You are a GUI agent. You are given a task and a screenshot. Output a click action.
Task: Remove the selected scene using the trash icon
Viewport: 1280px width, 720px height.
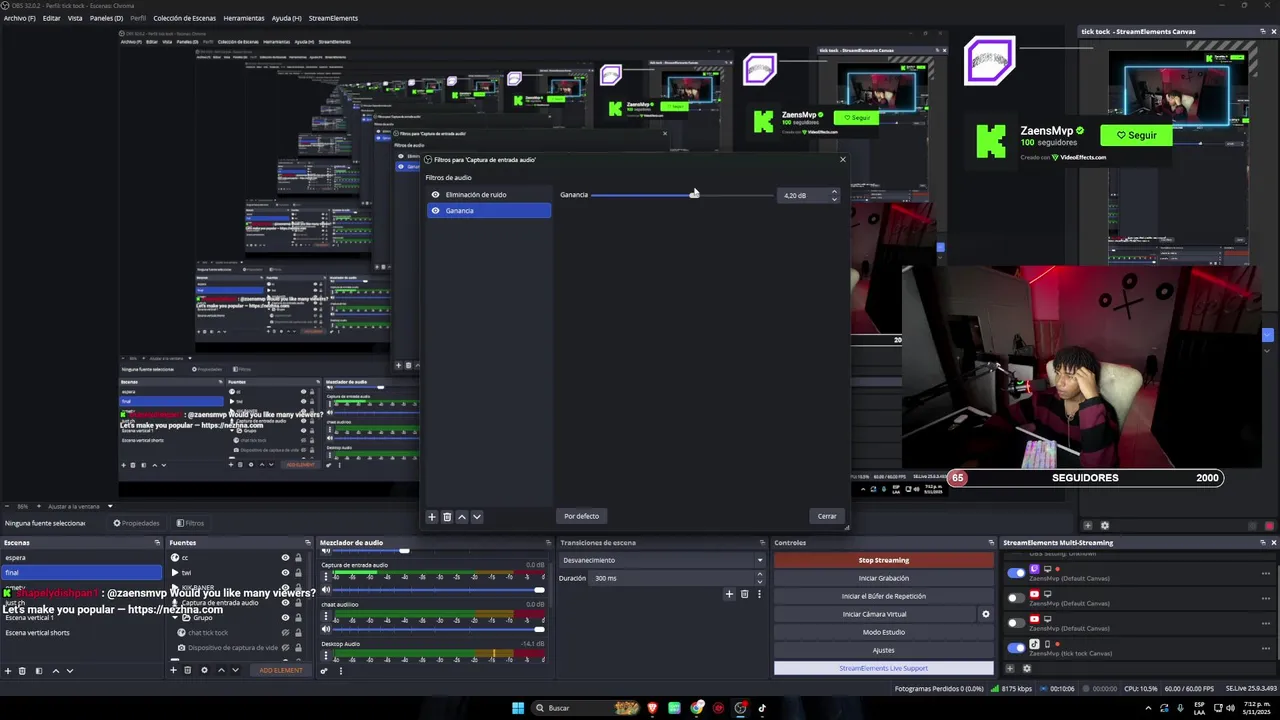[x=23, y=670]
